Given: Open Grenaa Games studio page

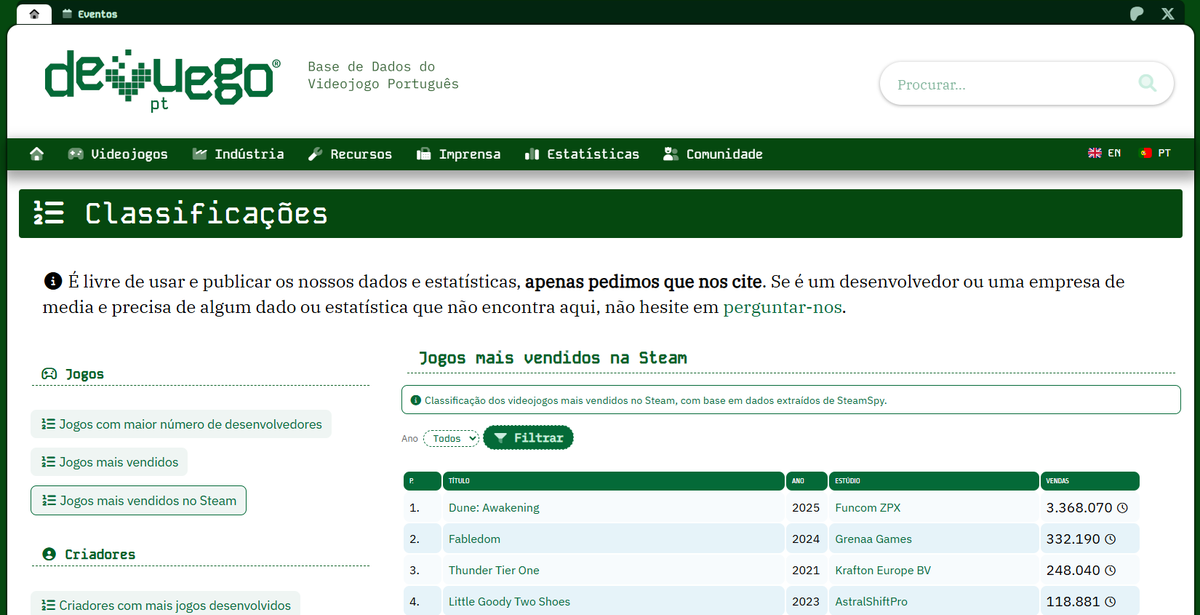Looking at the screenshot, I should (x=873, y=539).
